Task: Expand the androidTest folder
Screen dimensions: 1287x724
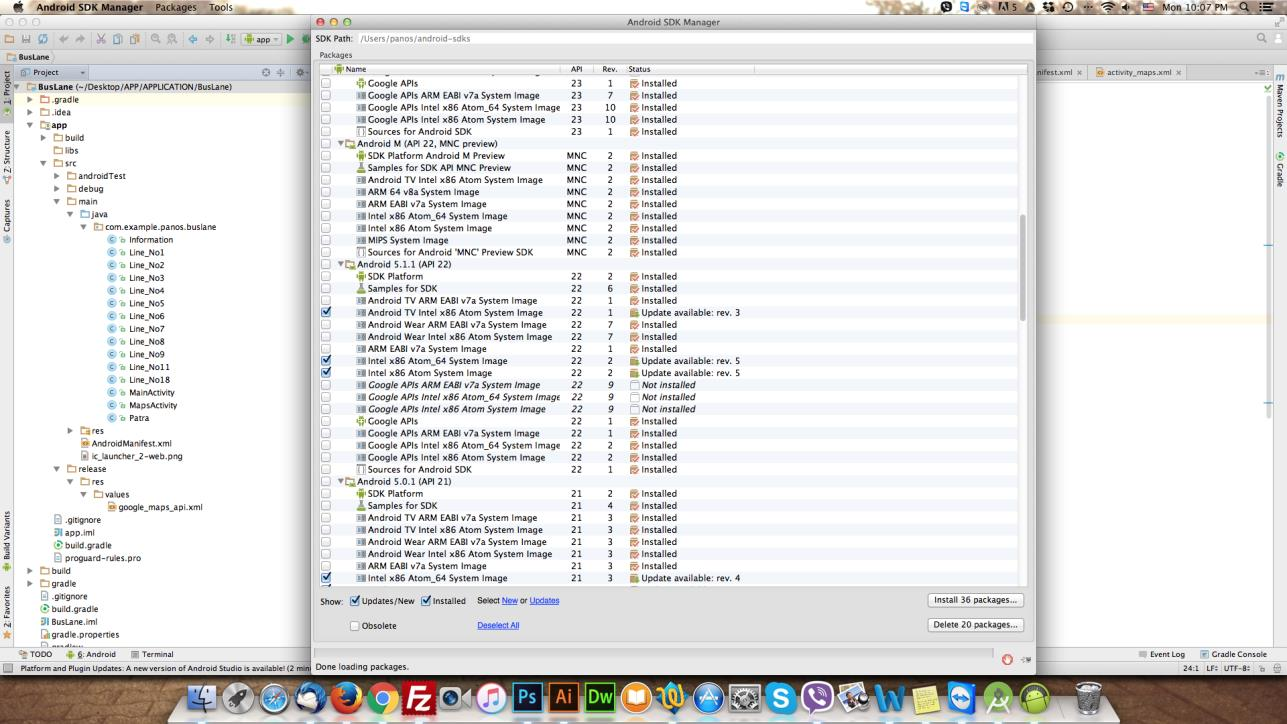Action: point(57,176)
